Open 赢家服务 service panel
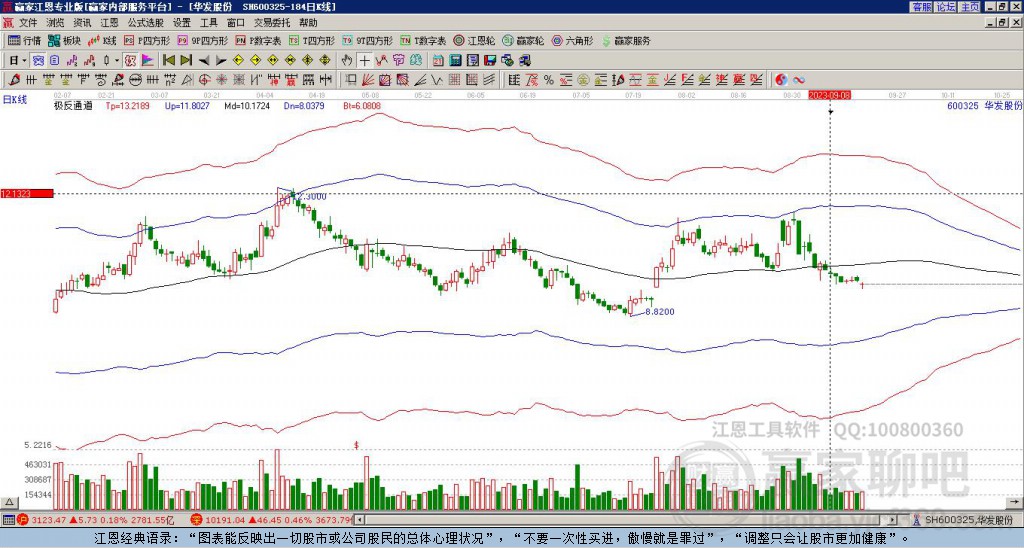The image size is (1024, 548). [x=626, y=40]
